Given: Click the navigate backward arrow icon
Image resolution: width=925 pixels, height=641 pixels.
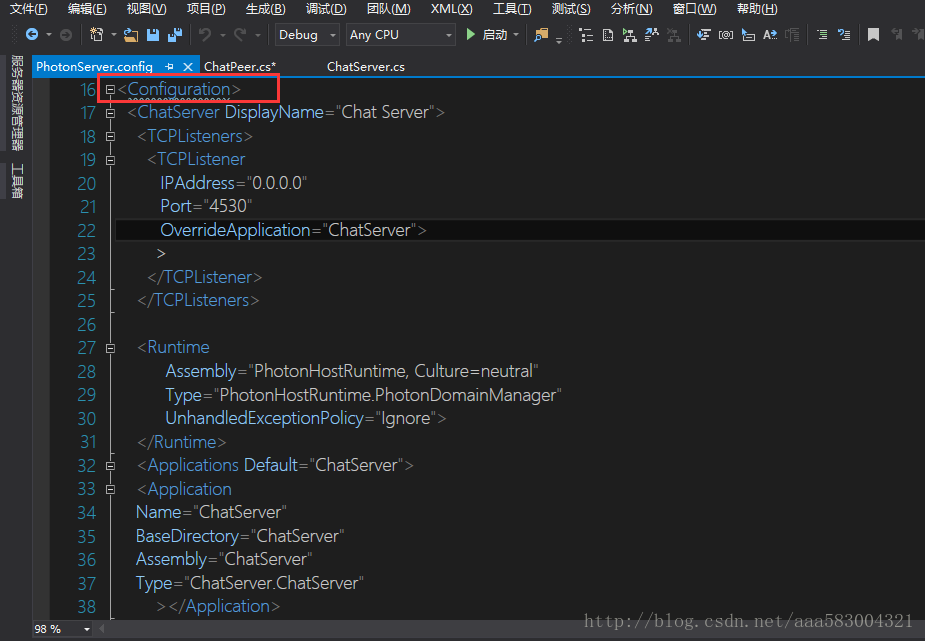Looking at the screenshot, I should 33,35.
